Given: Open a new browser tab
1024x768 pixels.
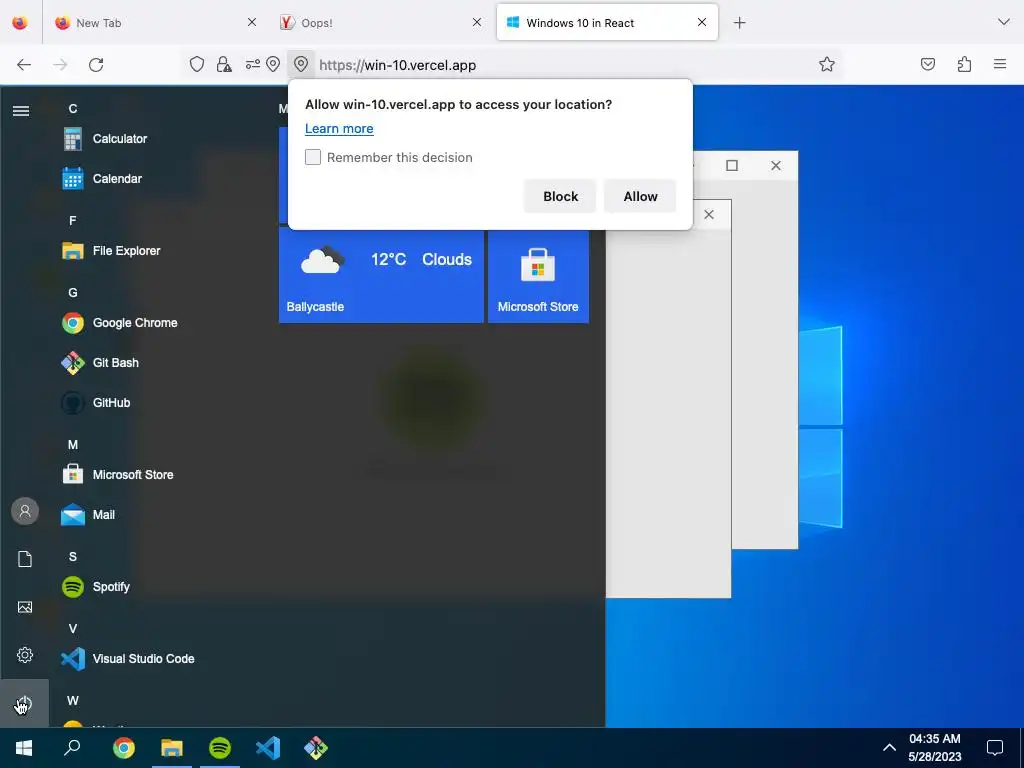Looking at the screenshot, I should 739,23.
